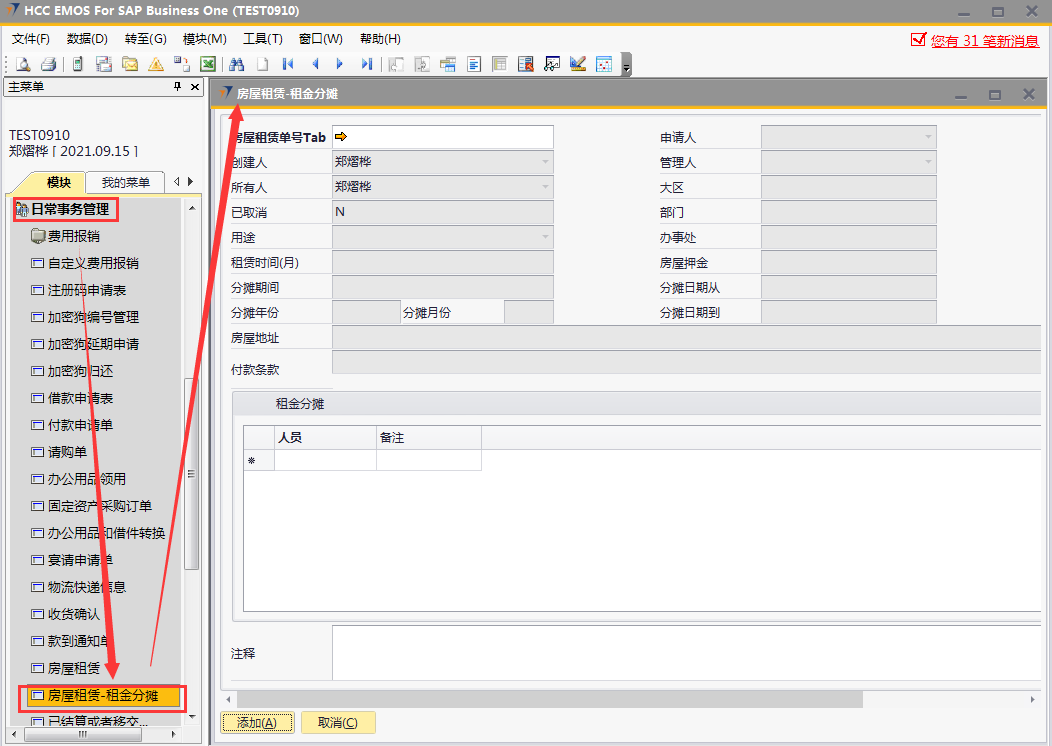The height and width of the screenshot is (746, 1052).
Task: Open the 用途 dropdown arrow
Action: [545, 237]
